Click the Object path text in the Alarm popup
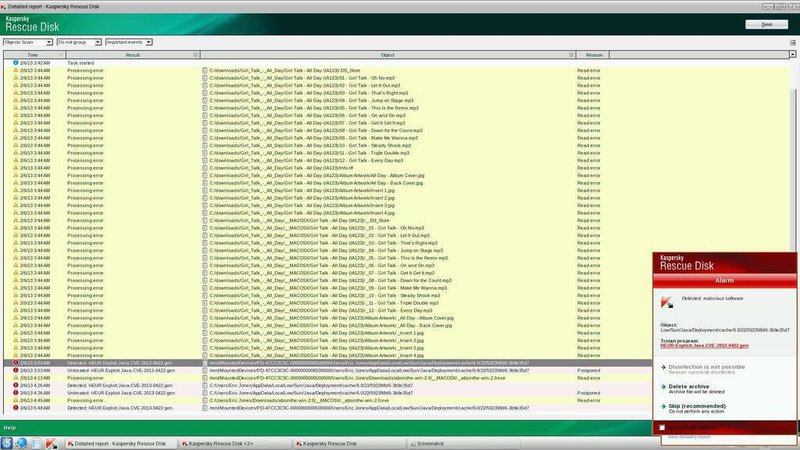 tap(724, 330)
